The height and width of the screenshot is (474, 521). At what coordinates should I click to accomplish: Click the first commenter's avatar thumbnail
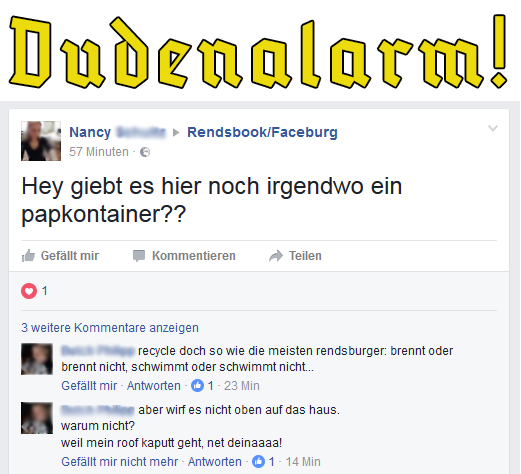(37, 359)
